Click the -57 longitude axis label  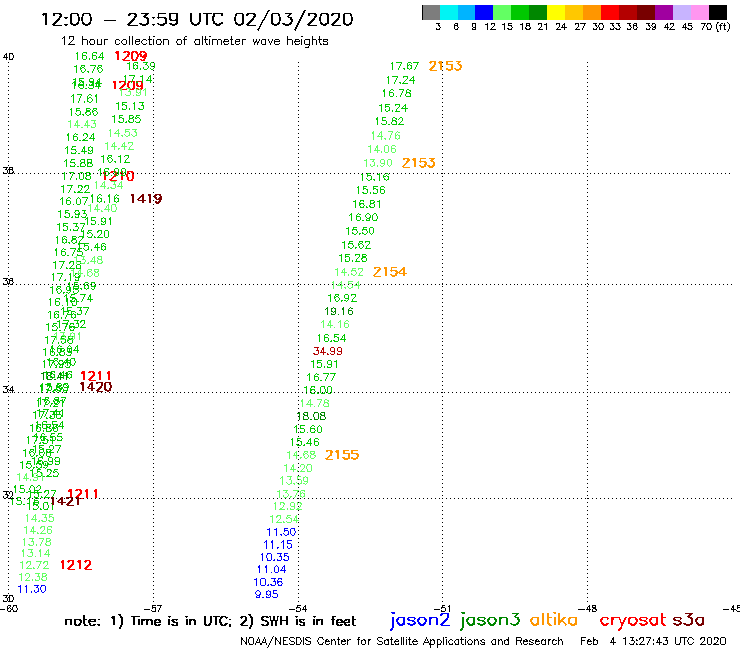click(153, 609)
